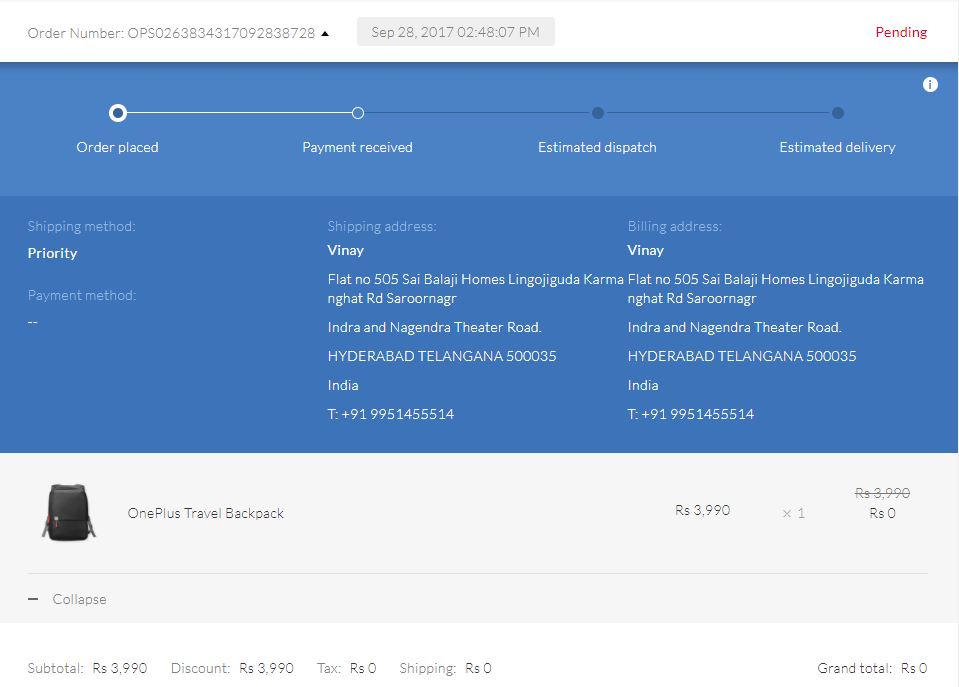Viewport: 959px width, 687px height.
Task: Click the Priority shipping method value
Action: pyautogui.click(x=52, y=253)
